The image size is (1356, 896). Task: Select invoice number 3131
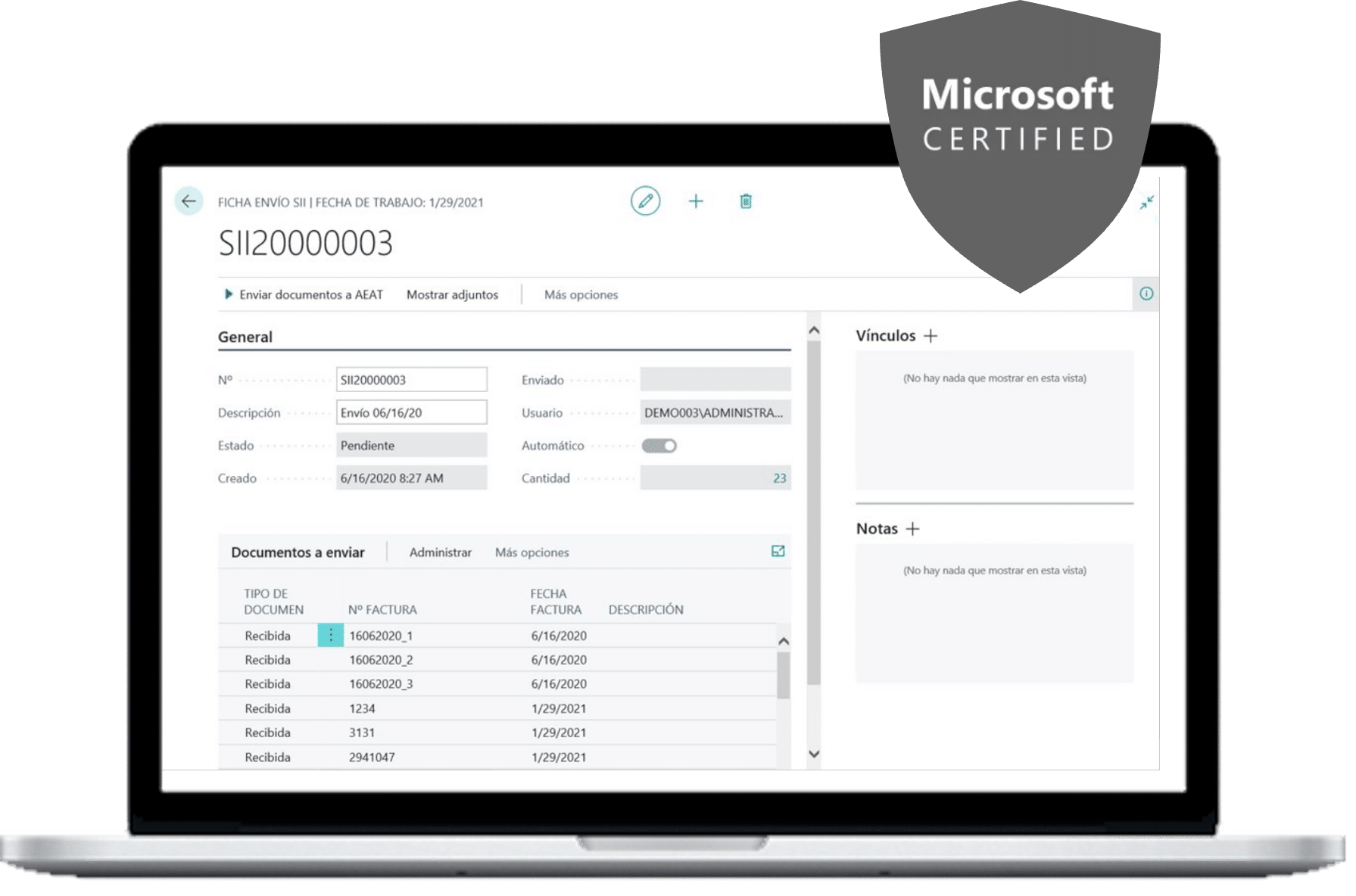tap(362, 733)
